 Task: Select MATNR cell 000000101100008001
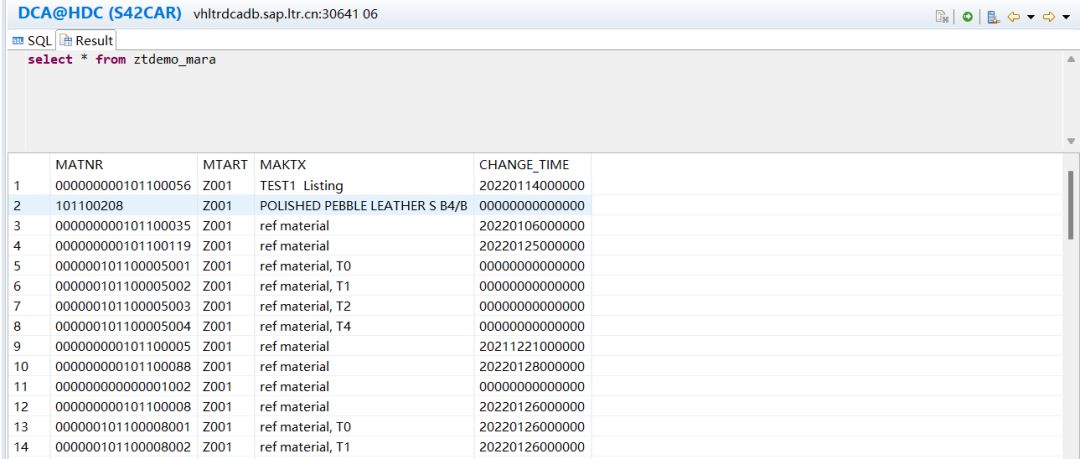[124, 427]
